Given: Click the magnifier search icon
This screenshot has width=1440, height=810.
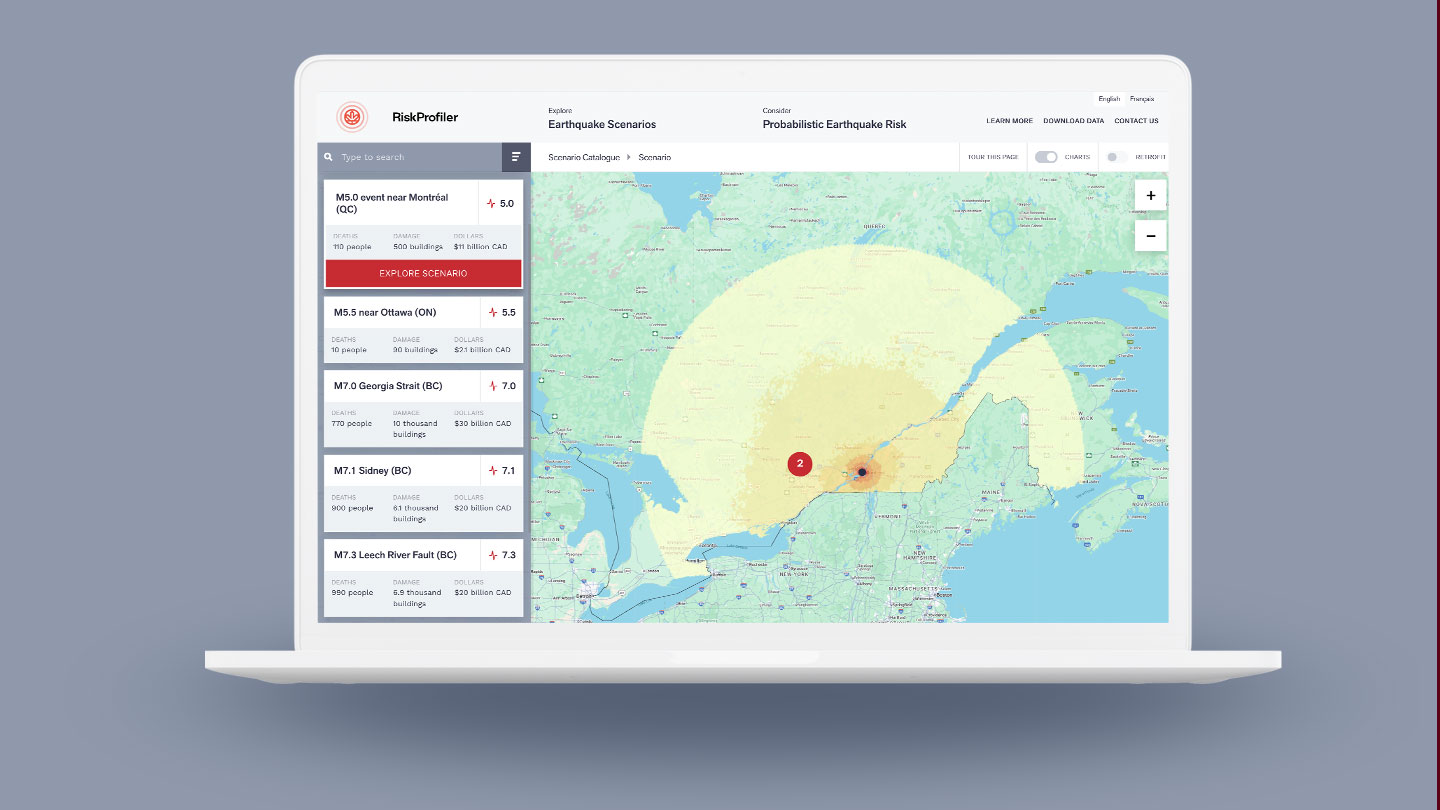Looking at the screenshot, I should (x=329, y=157).
